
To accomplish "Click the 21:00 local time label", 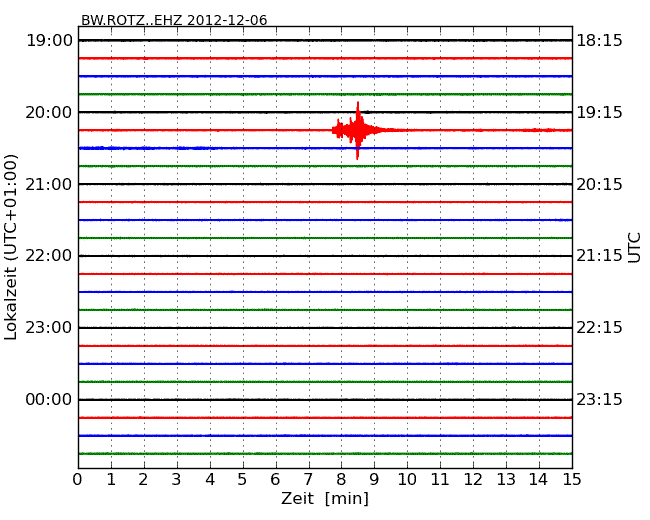I will pos(49,184).
